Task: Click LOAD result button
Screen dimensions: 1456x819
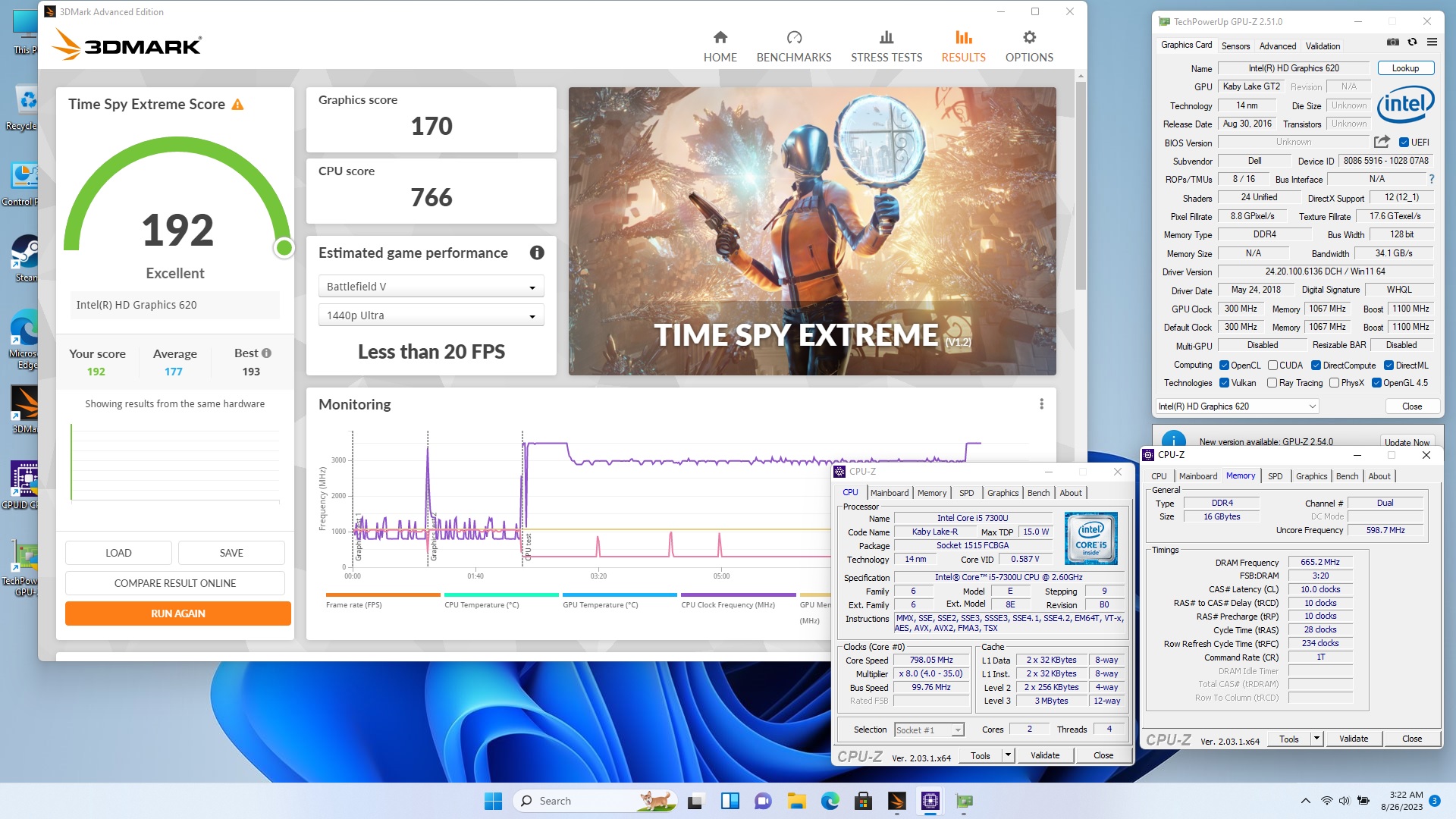Action: (x=118, y=553)
